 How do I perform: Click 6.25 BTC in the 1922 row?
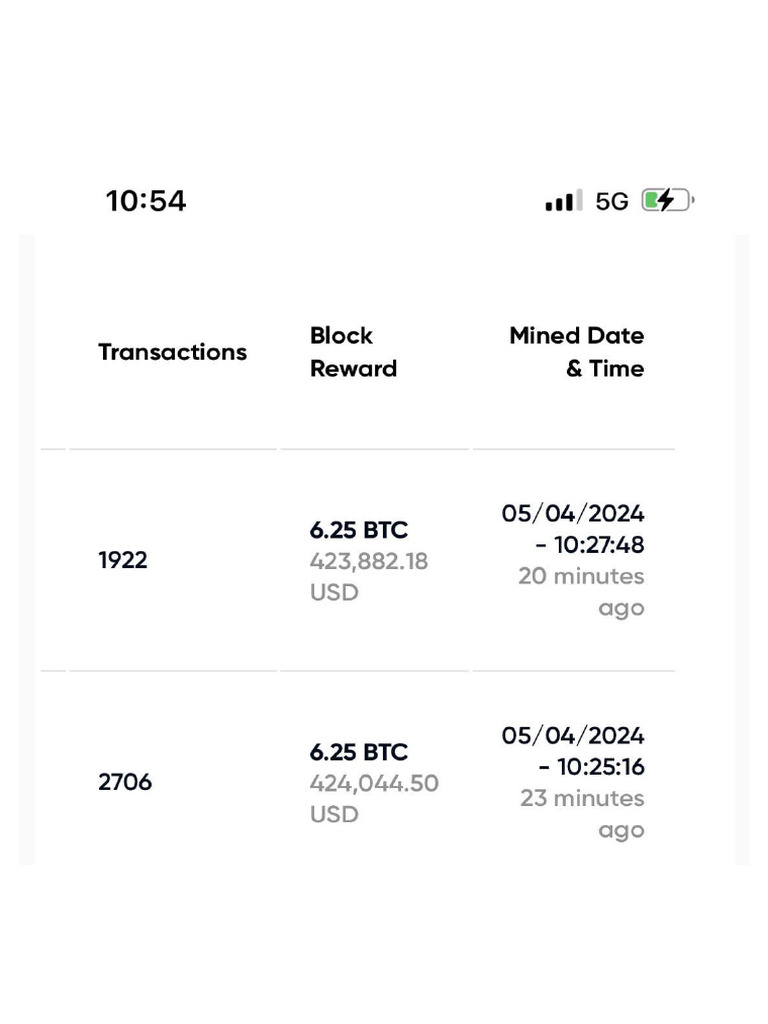[359, 530]
